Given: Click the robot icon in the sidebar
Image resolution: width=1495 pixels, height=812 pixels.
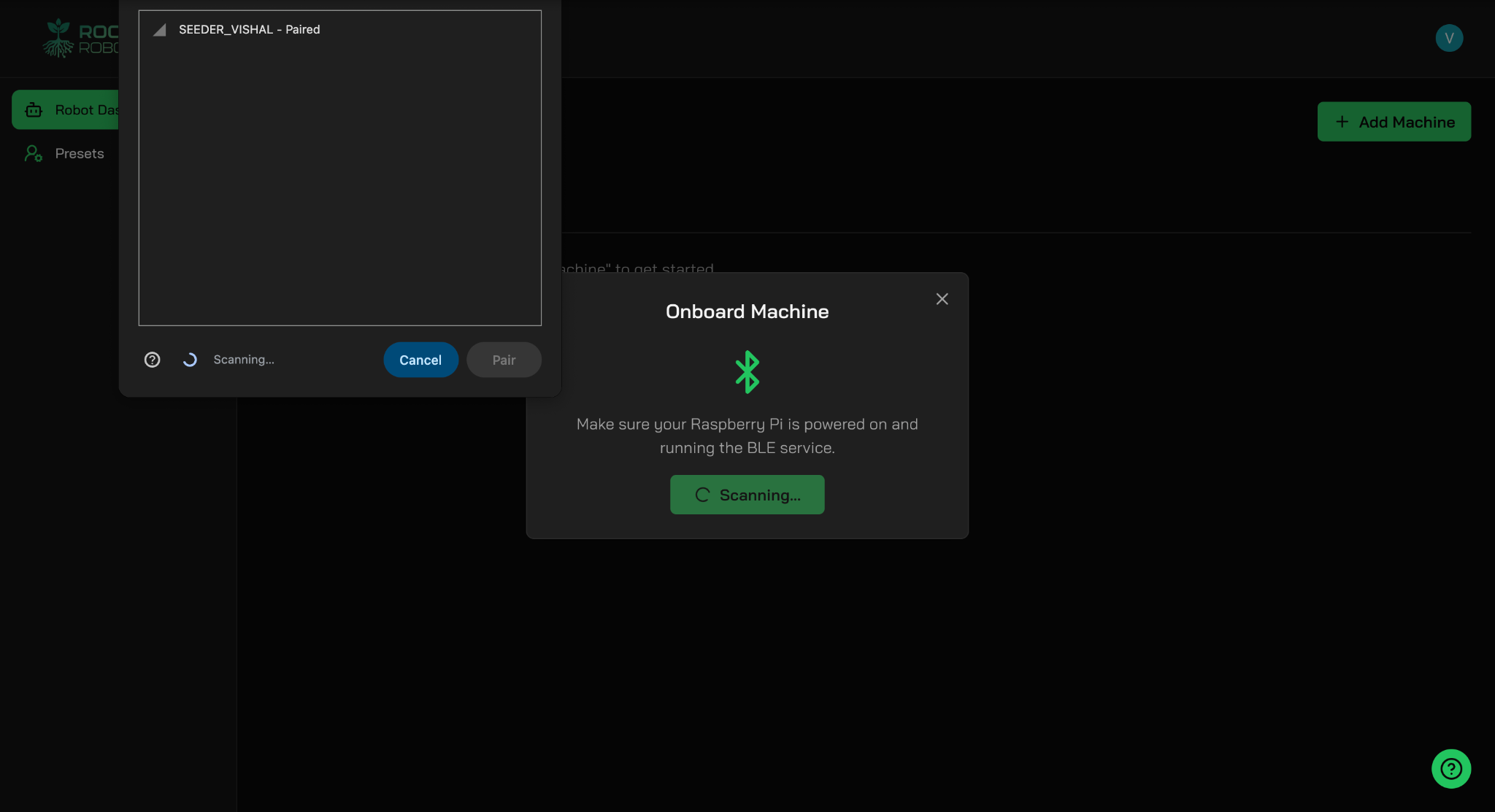Looking at the screenshot, I should point(34,110).
